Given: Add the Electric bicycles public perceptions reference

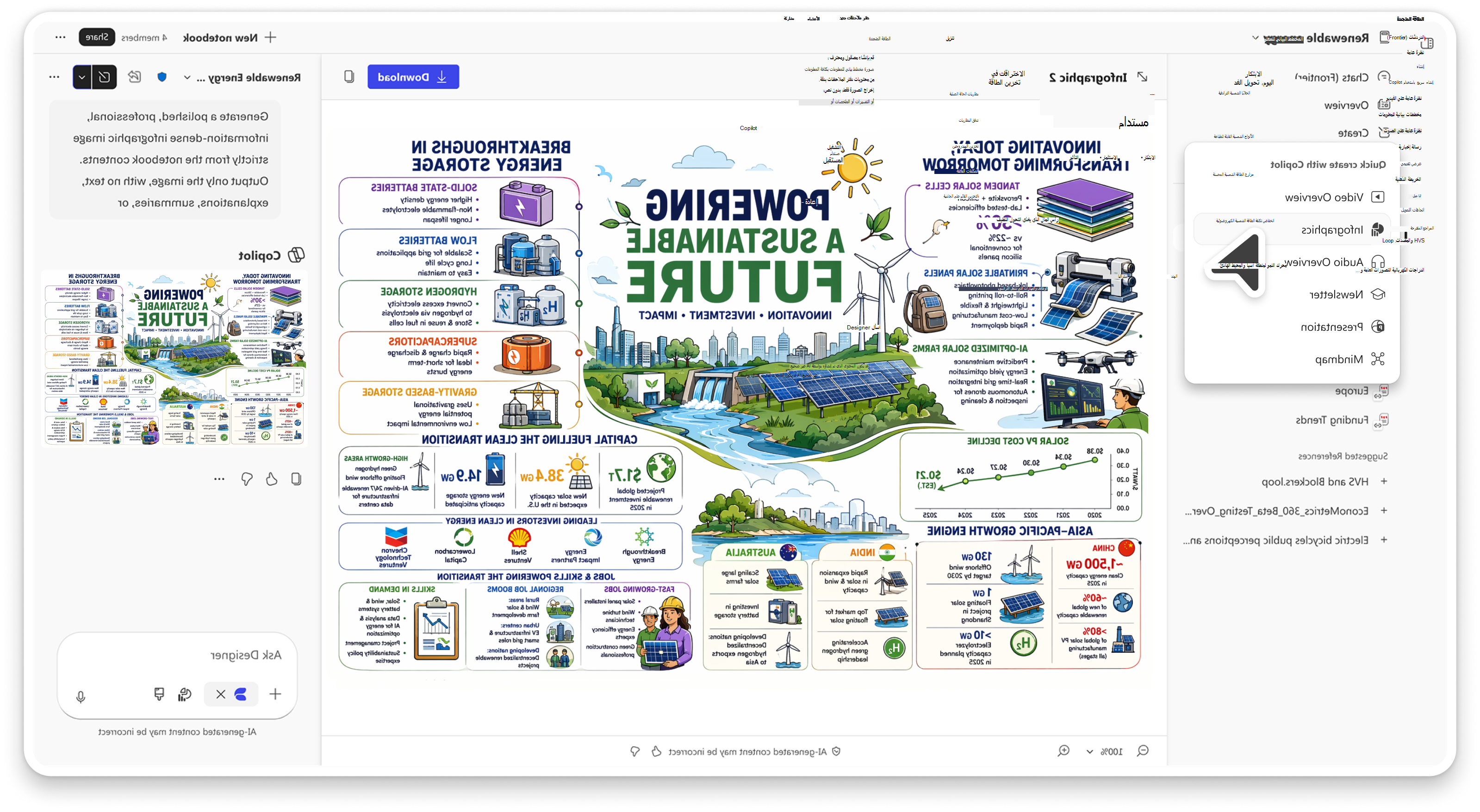Looking at the screenshot, I should point(1384,540).
